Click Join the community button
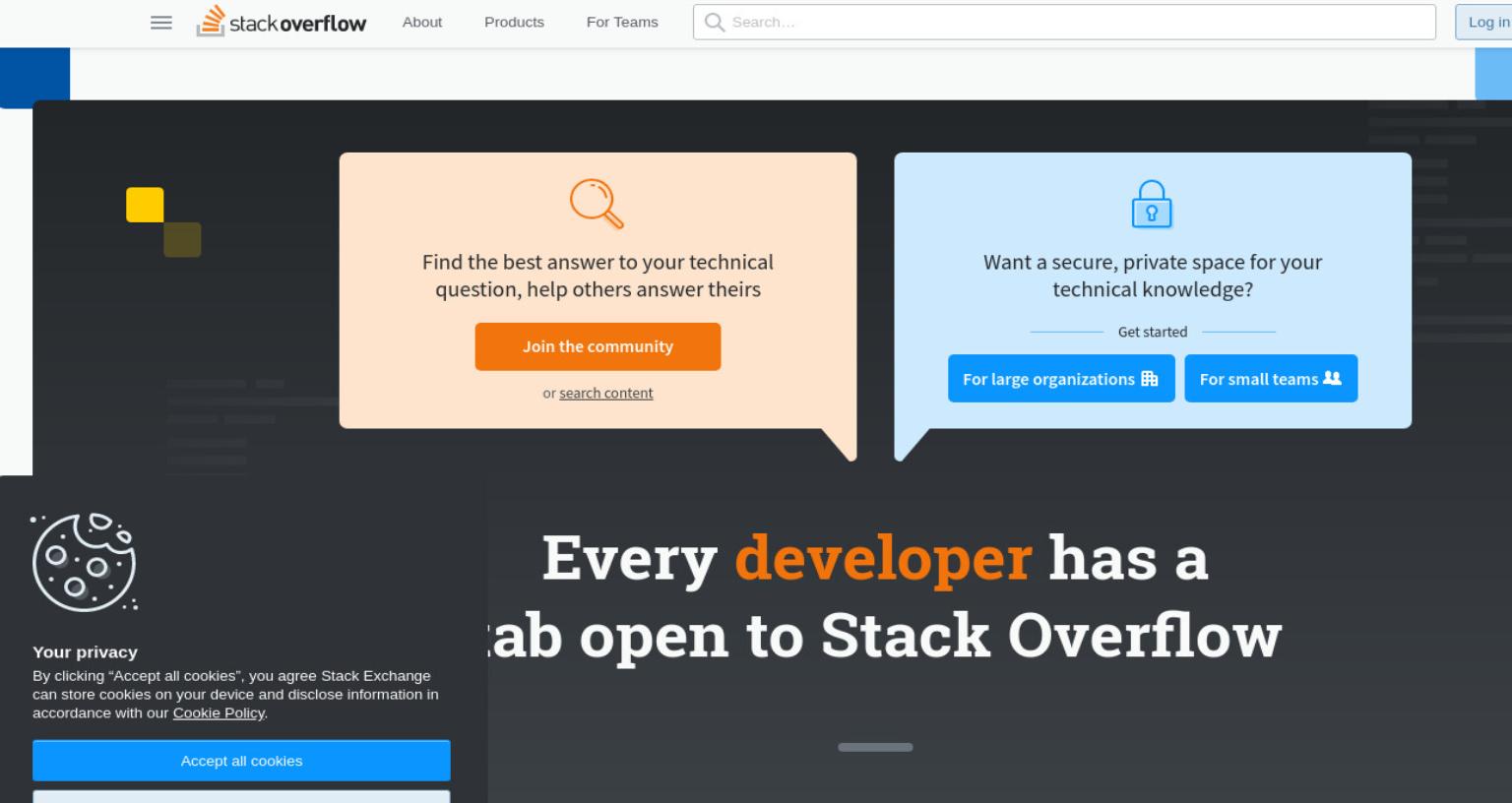This screenshot has height=803, width=1512. (x=598, y=346)
